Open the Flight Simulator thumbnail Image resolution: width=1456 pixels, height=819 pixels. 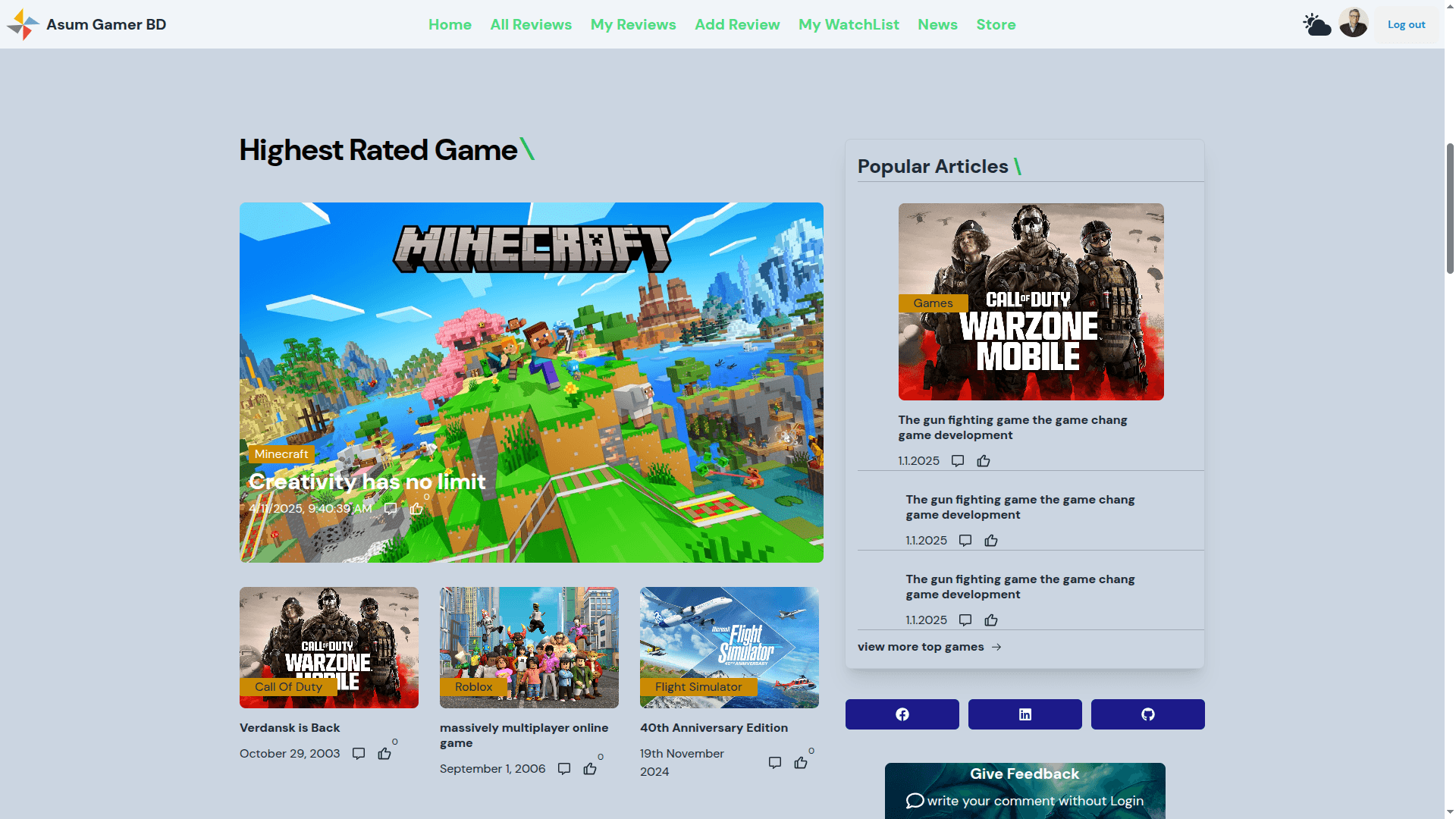(729, 641)
